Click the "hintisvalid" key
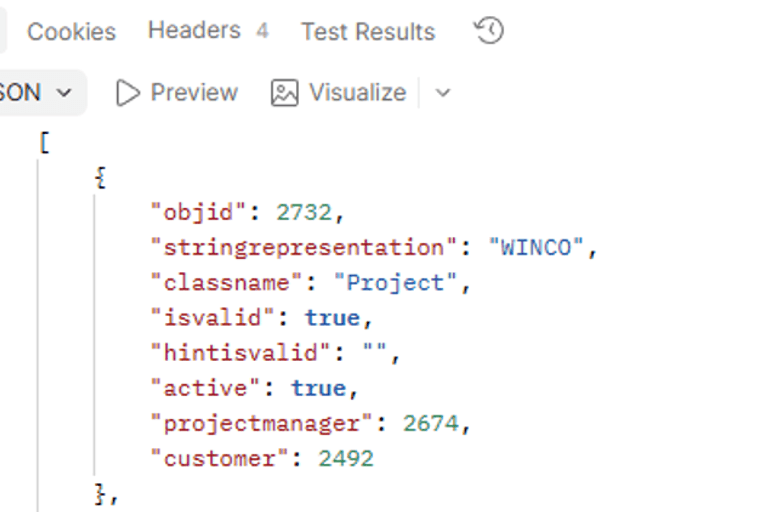Screen dimensions: 768x512 240,353
